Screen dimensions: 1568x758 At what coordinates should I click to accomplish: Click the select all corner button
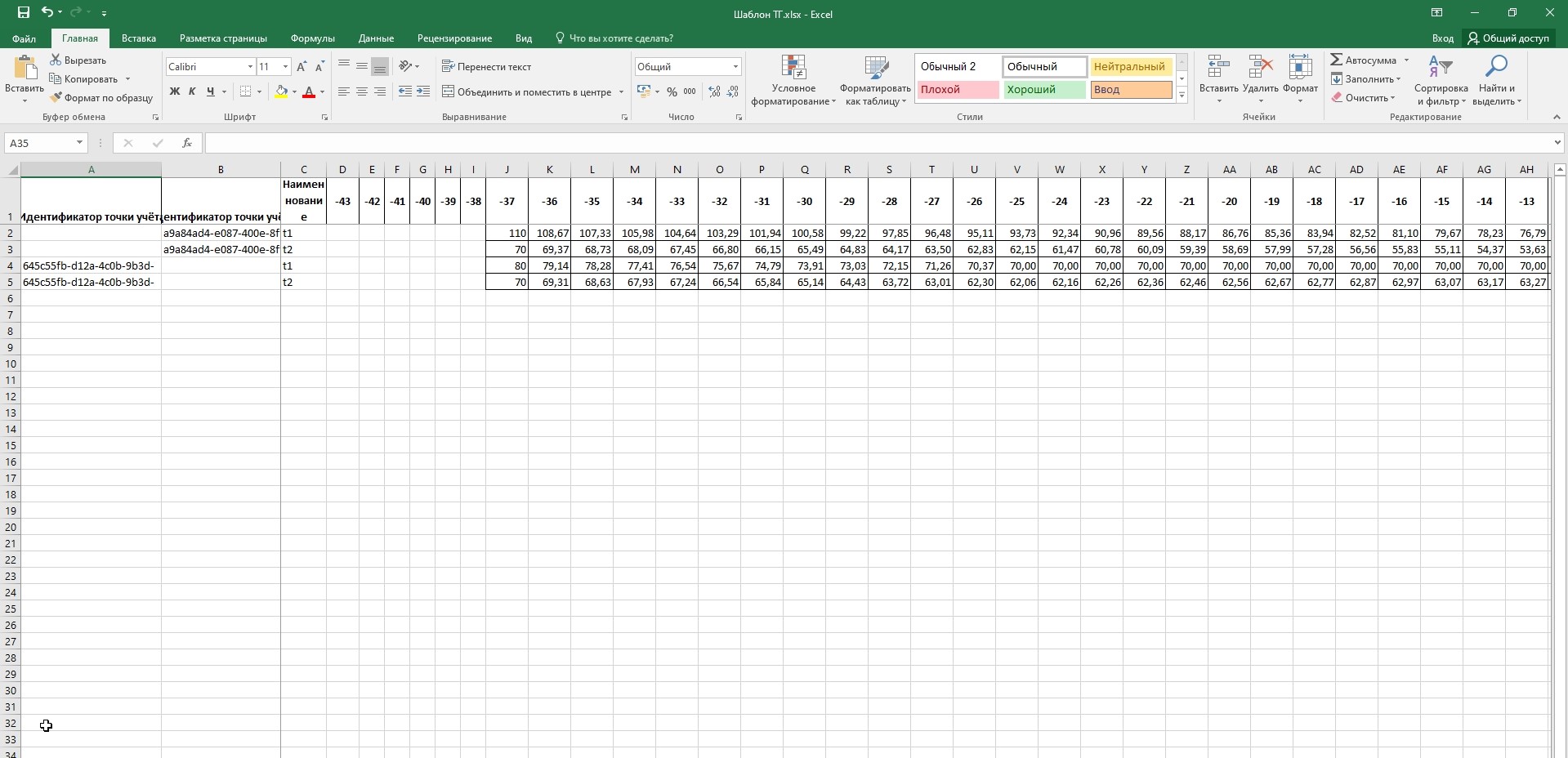click(11, 170)
